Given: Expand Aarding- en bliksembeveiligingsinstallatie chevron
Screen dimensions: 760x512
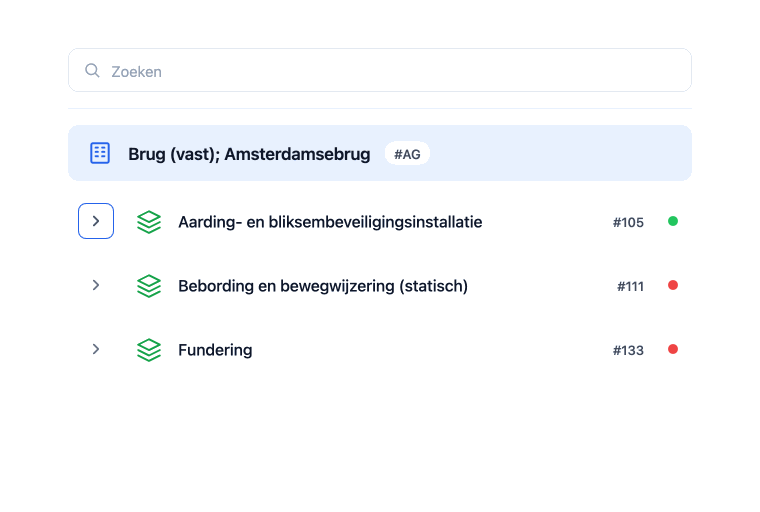Looking at the screenshot, I should point(96,221).
